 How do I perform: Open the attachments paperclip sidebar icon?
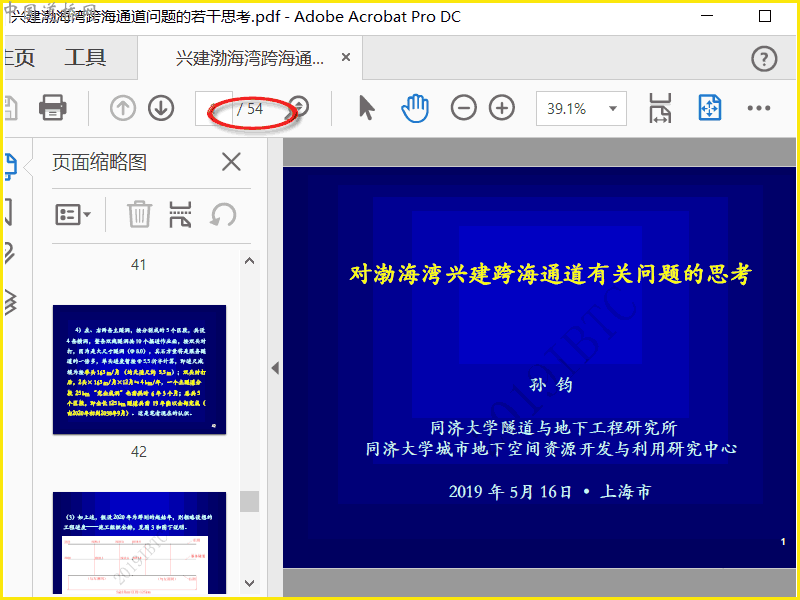coord(10,253)
